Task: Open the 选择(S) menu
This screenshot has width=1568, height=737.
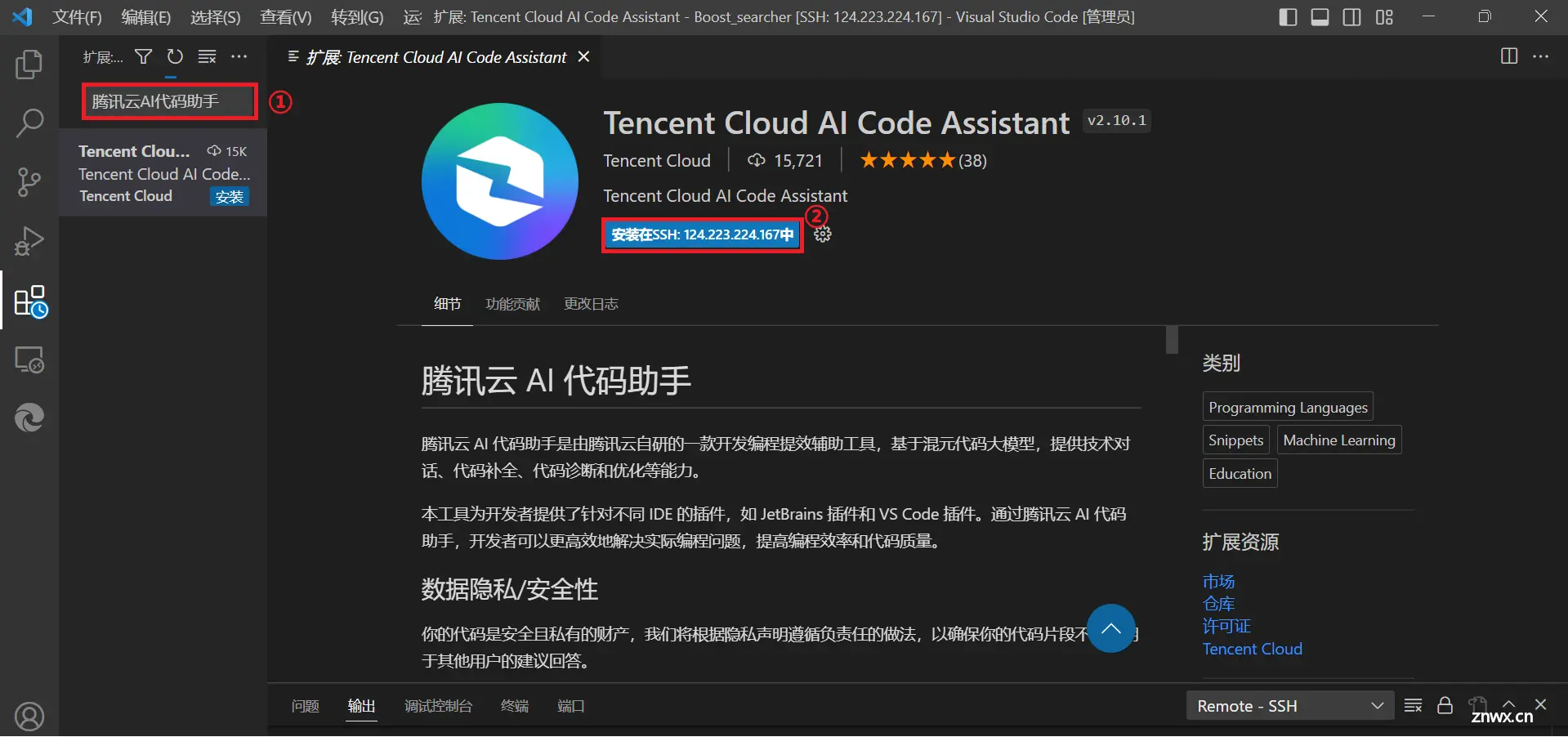Action: click(215, 17)
